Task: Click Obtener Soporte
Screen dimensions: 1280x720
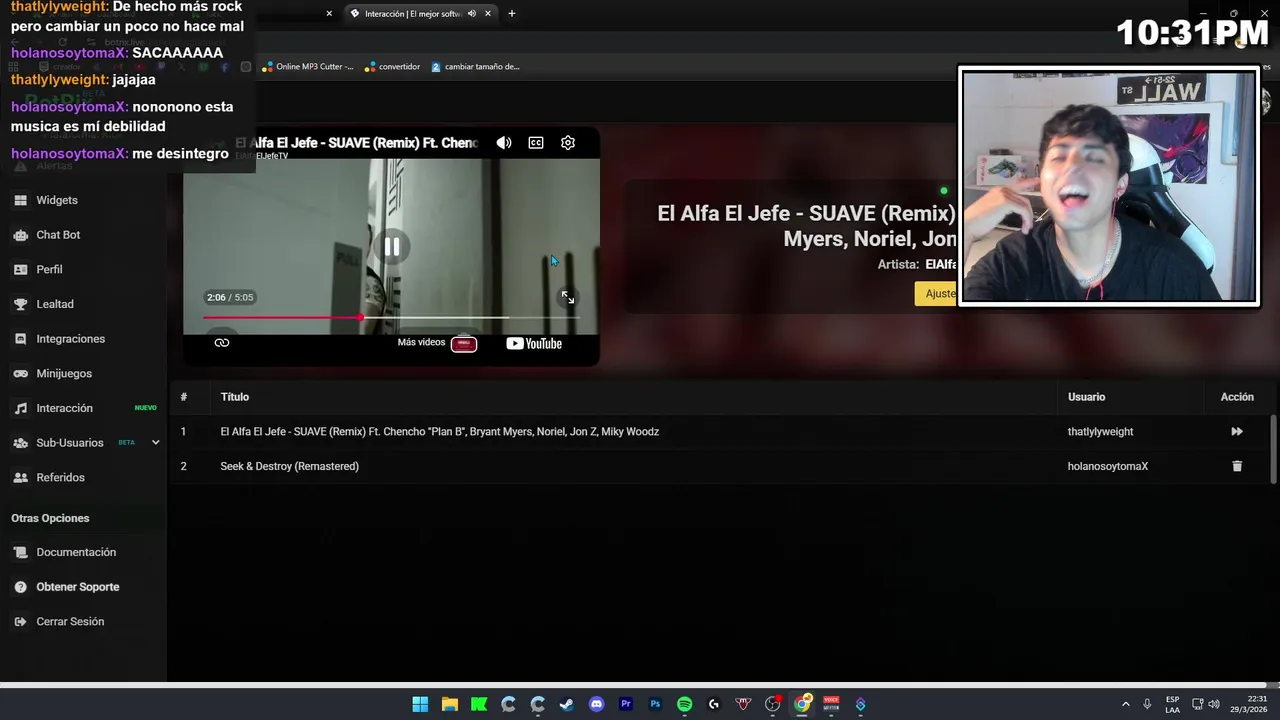Action: click(x=77, y=587)
